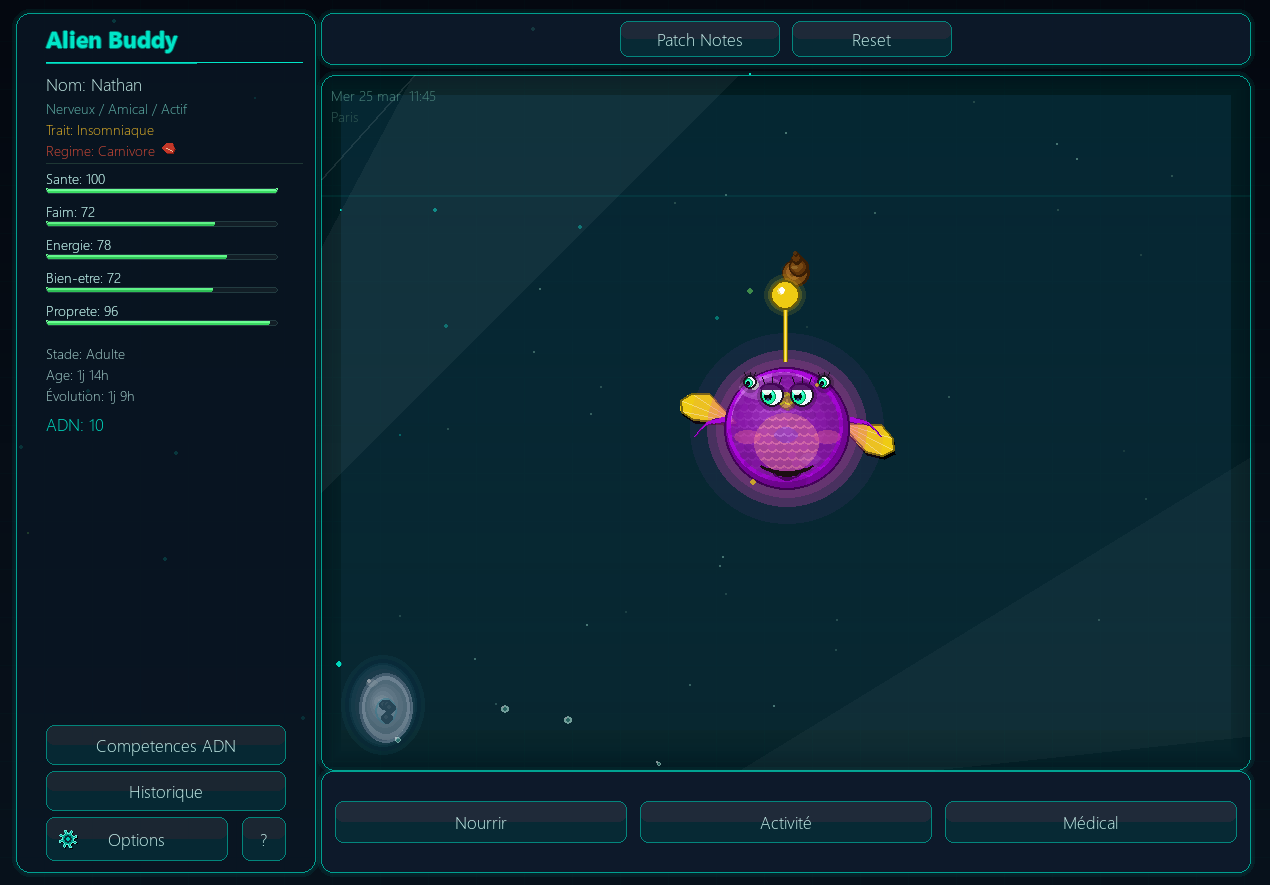Click the purple alien creature
The image size is (1270, 885).
(787, 428)
